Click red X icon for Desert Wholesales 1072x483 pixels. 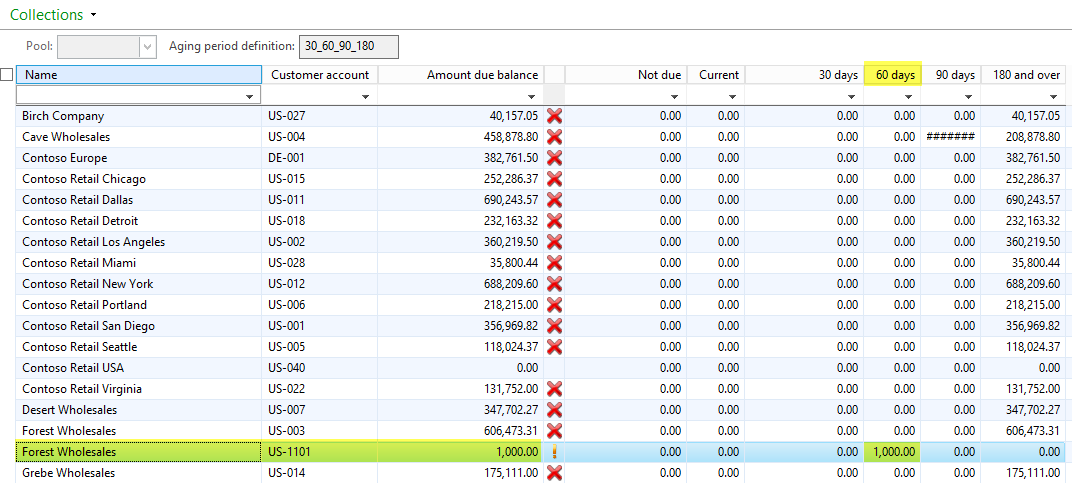[x=554, y=410]
